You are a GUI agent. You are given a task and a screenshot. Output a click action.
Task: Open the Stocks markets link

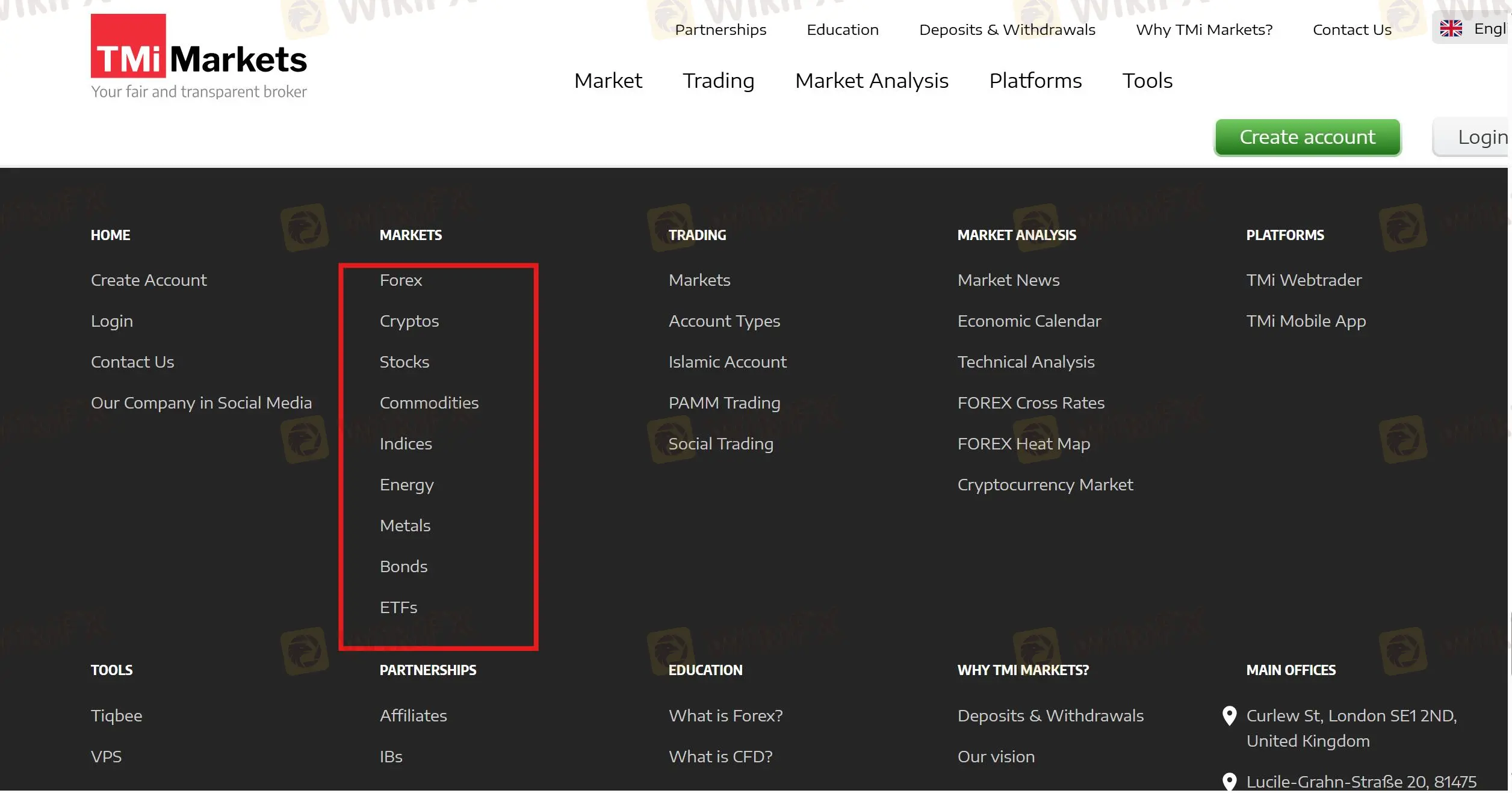[x=404, y=362]
